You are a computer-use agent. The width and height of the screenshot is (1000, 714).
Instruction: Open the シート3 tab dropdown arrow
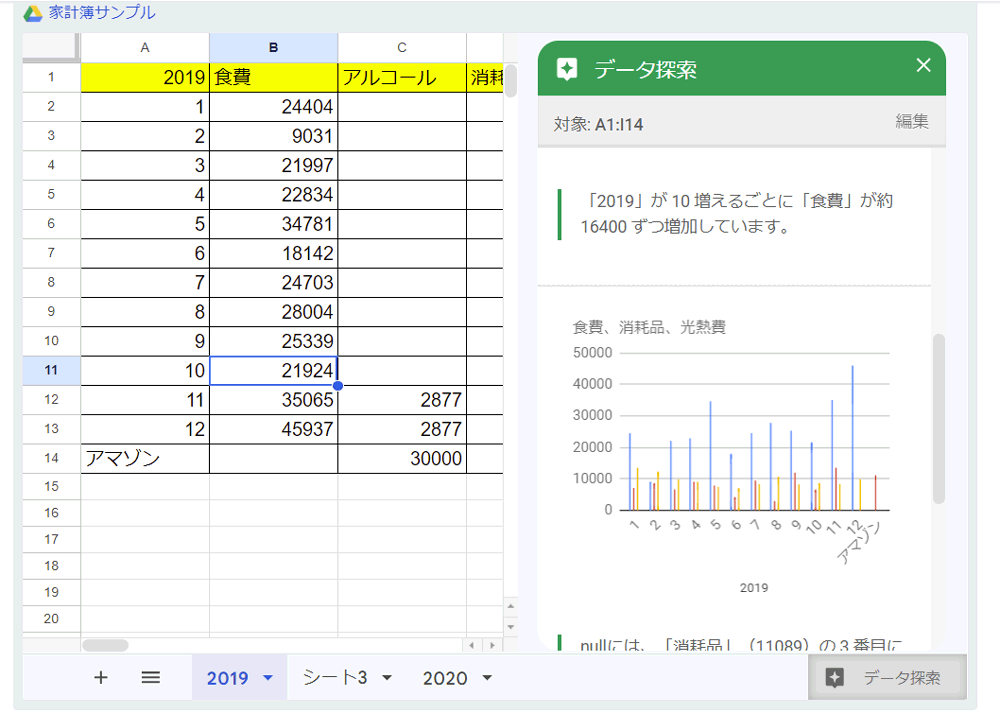(386, 678)
